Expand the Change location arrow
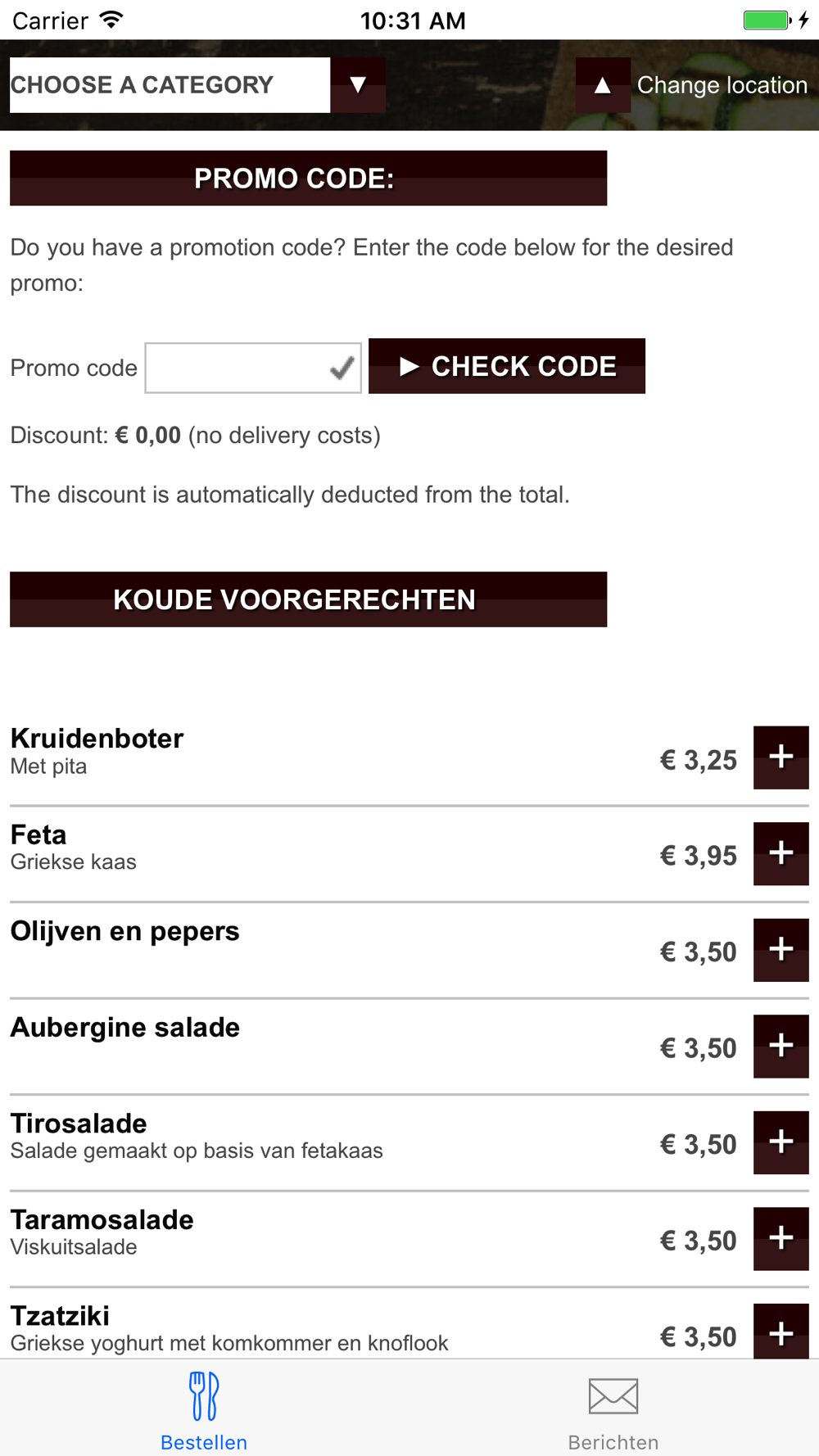Image resolution: width=819 pixels, height=1456 pixels. pyautogui.click(x=603, y=85)
